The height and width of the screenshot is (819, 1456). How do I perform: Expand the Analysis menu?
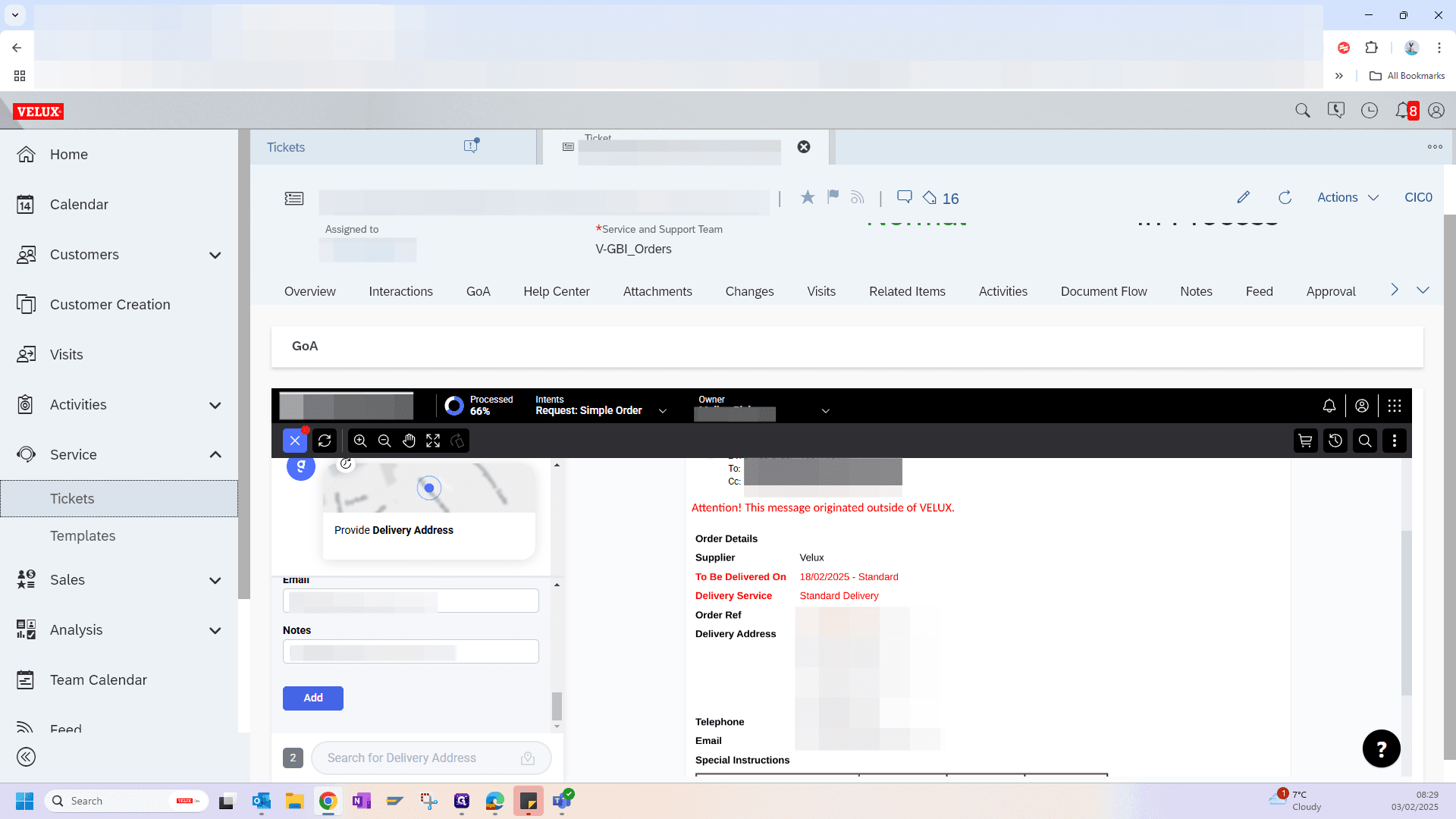[215, 630]
